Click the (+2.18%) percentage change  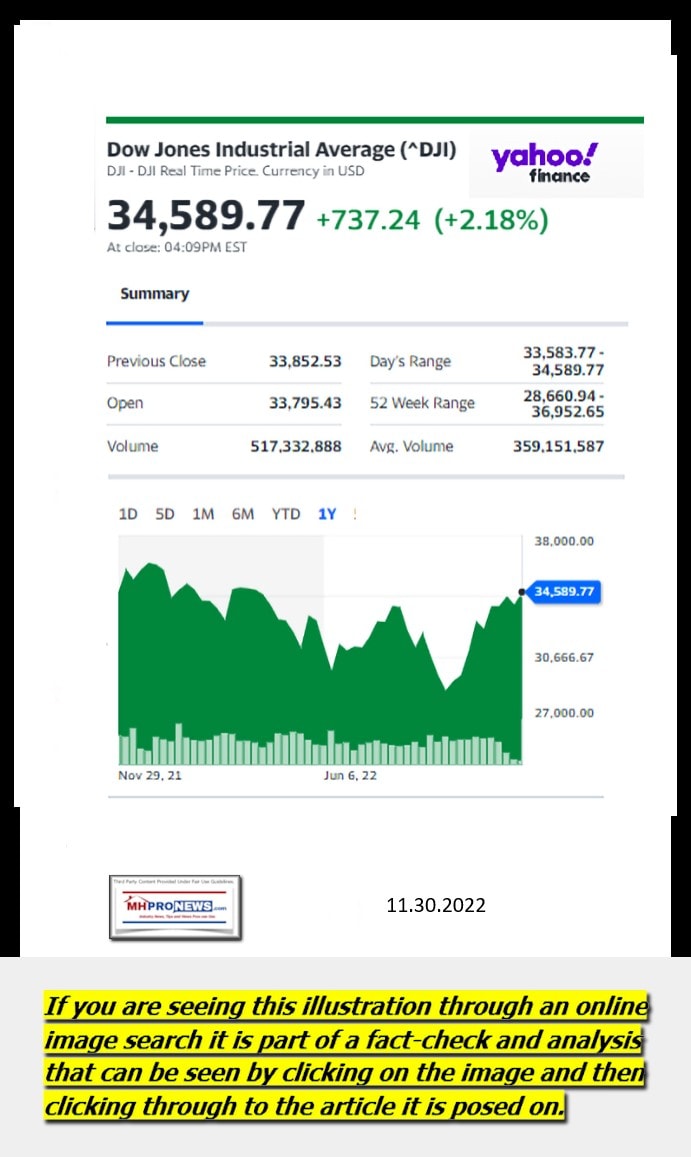click(x=491, y=220)
